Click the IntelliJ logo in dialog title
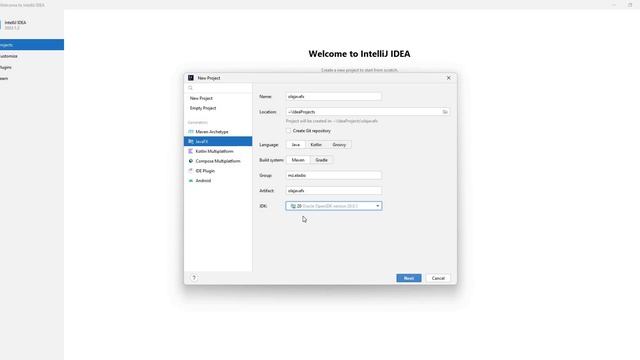640x360 pixels. click(x=191, y=78)
